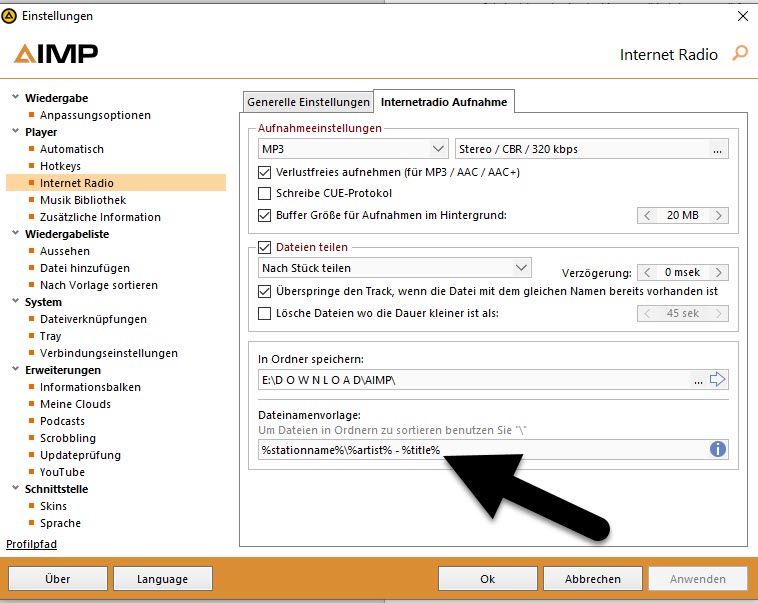This screenshot has width=758, height=603.
Task: Enable Lösche Dateien wo die Dauer checkbox
Action: pos(264,313)
